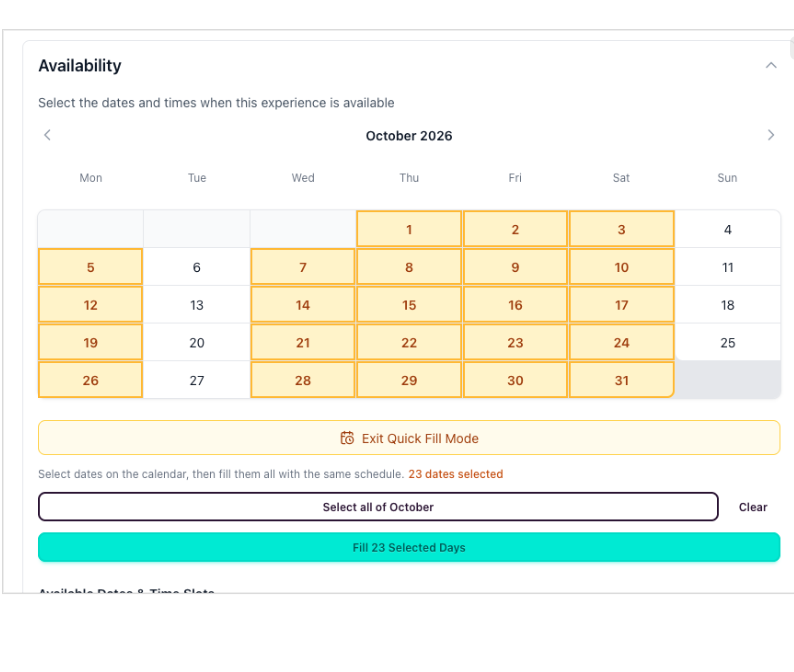Deselect October 2 on the calendar
Screen dimensions: 794x672
[515, 229]
